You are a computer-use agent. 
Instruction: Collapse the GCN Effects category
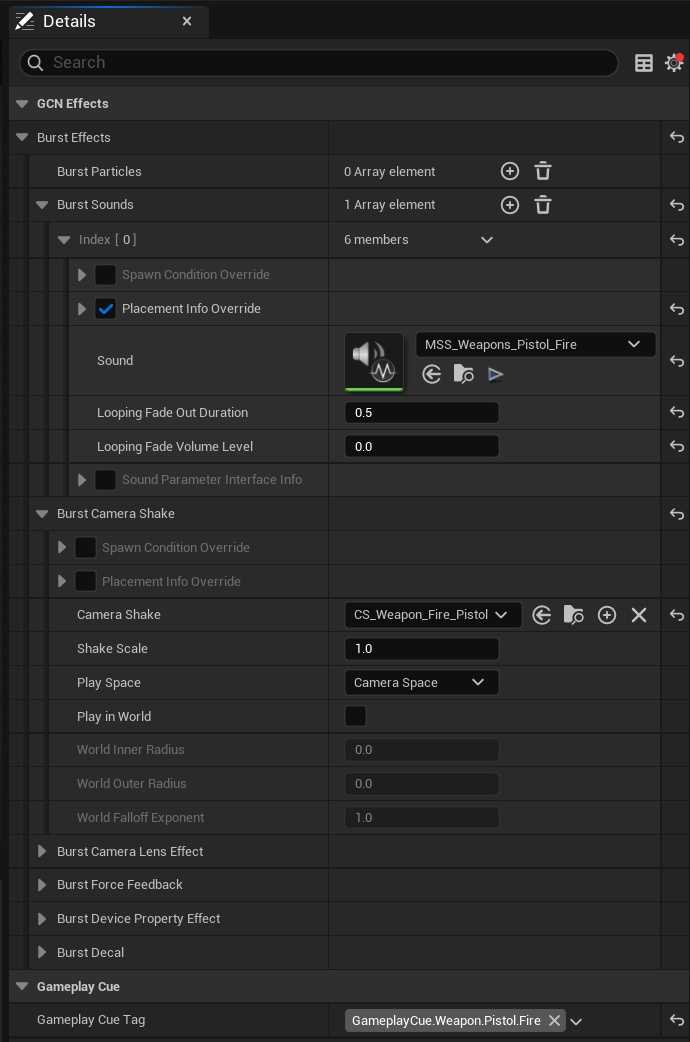pyautogui.click(x=22, y=104)
